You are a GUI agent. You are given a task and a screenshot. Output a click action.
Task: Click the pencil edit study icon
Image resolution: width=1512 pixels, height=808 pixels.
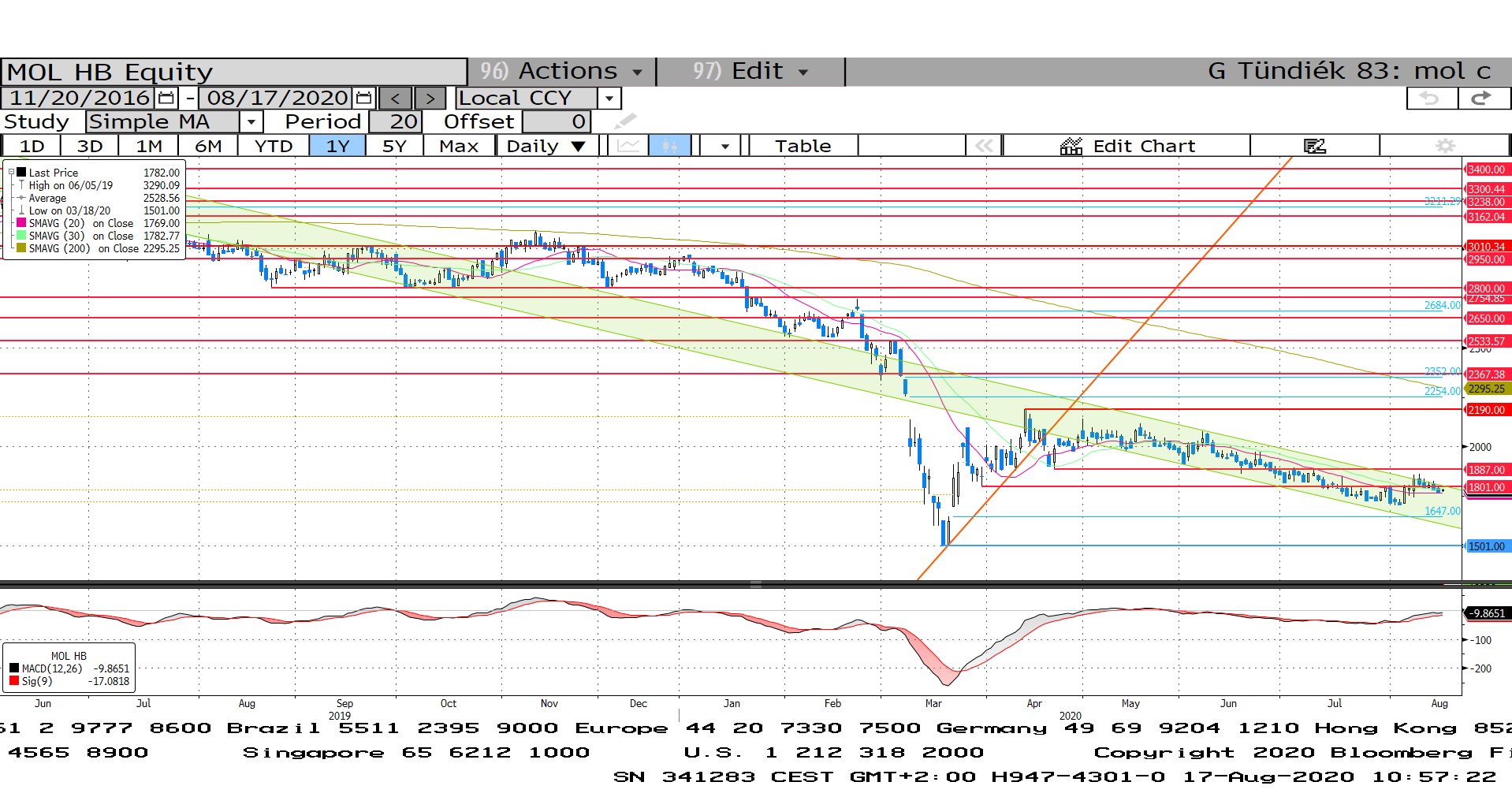(625, 121)
